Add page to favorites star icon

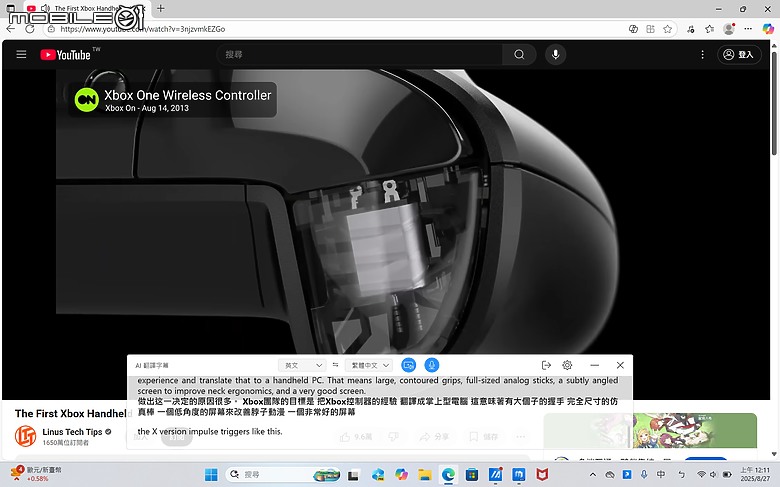(x=668, y=29)
